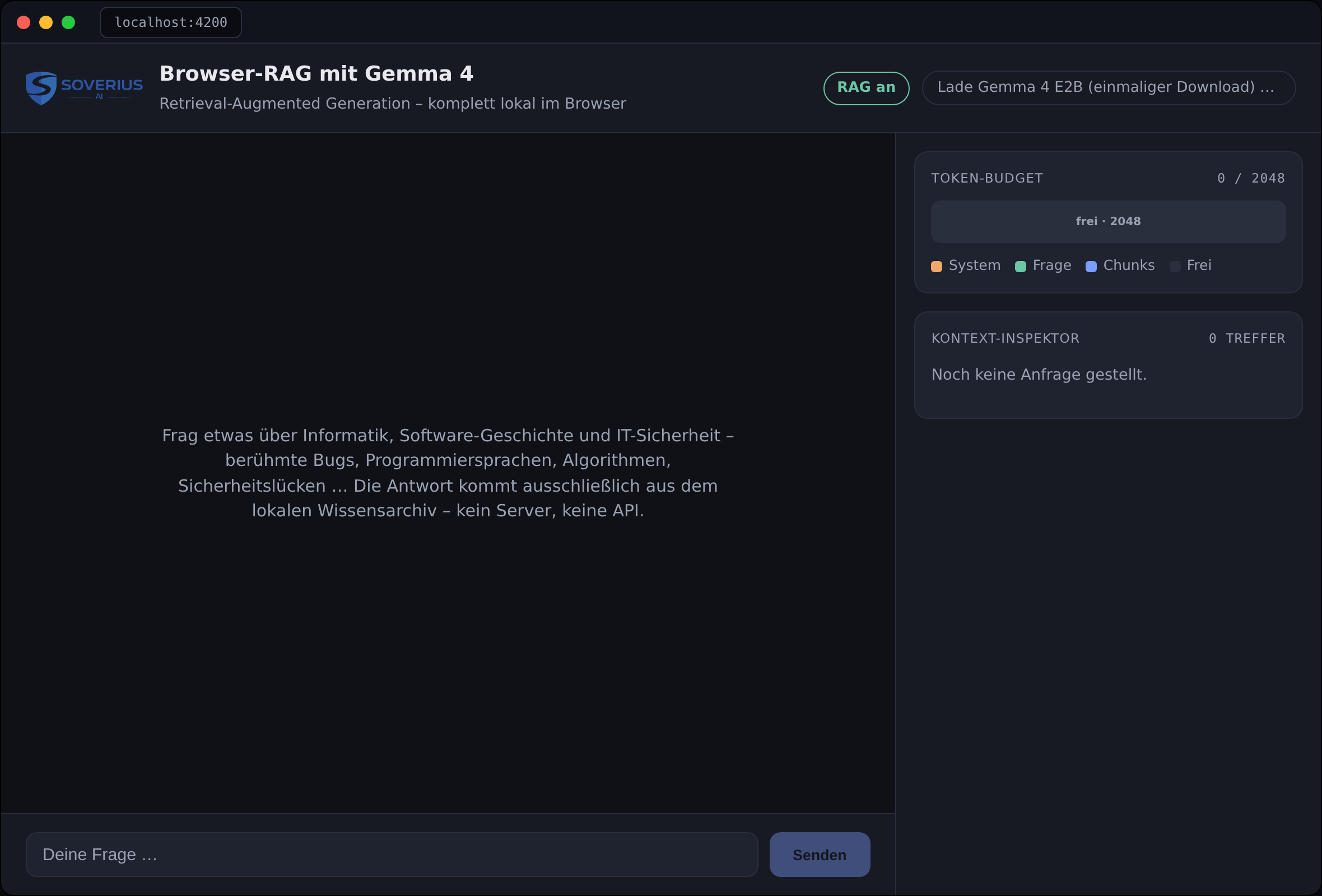Click the Frag etwas über Informatik placeholder text
The height and width of the screenshot is (896, 1322).
[448, 473]
